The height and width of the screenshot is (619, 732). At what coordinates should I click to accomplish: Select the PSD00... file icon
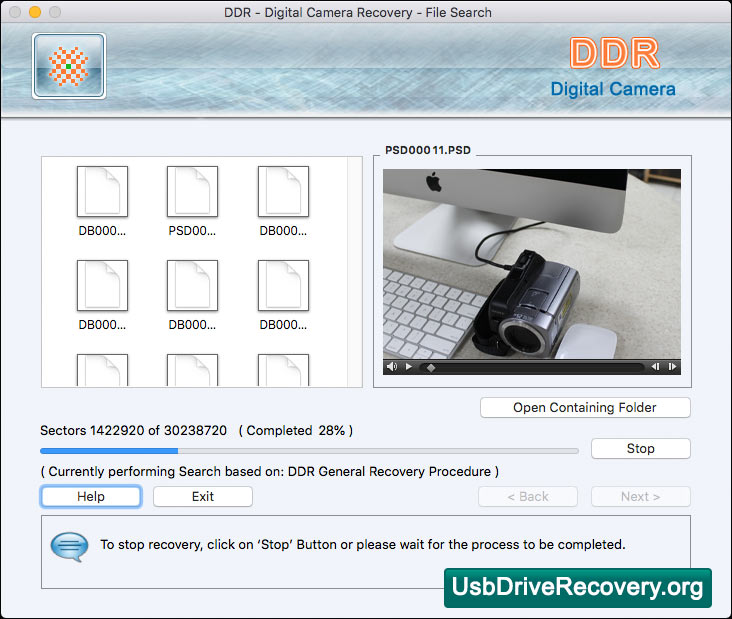pyautogui.click(x=192, y=191)
